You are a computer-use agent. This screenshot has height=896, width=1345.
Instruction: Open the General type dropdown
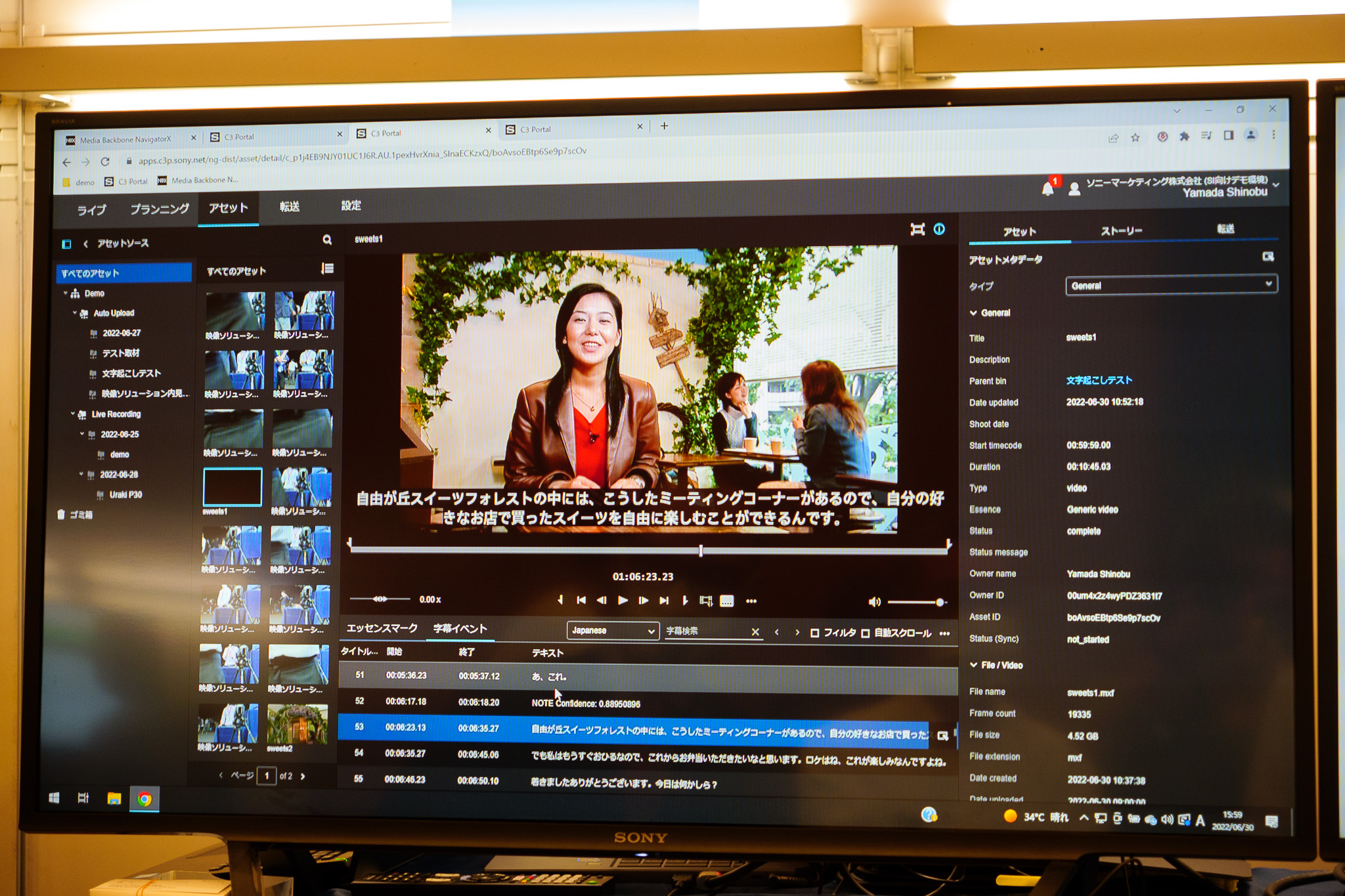1171,285
